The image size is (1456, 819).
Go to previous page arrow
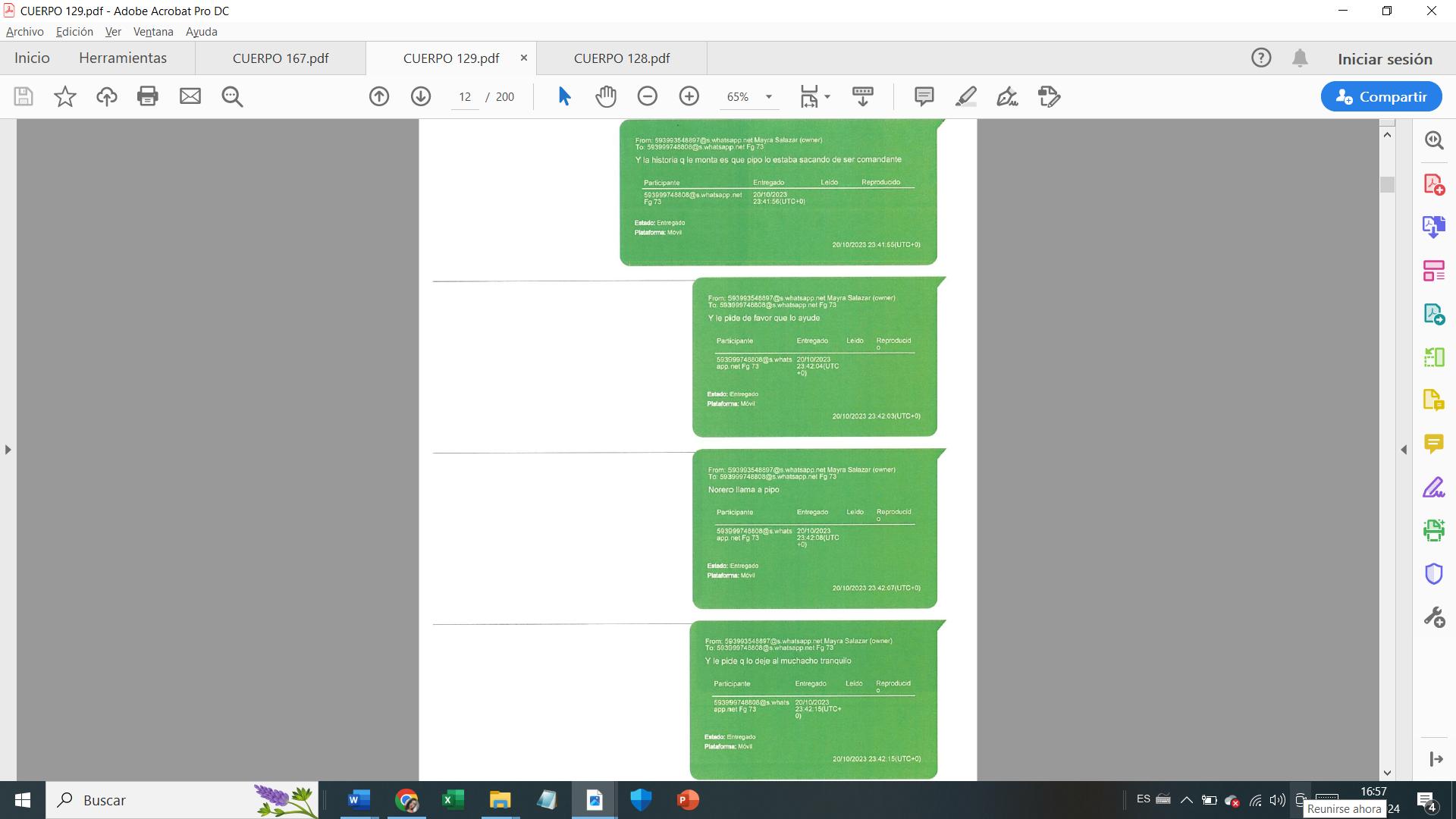click(379, 96)
